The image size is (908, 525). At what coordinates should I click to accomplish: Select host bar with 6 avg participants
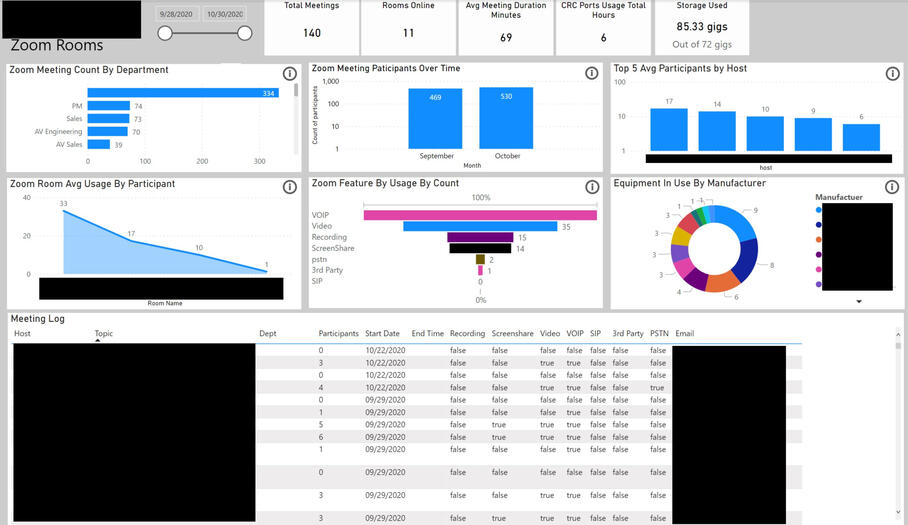point(861,138)
